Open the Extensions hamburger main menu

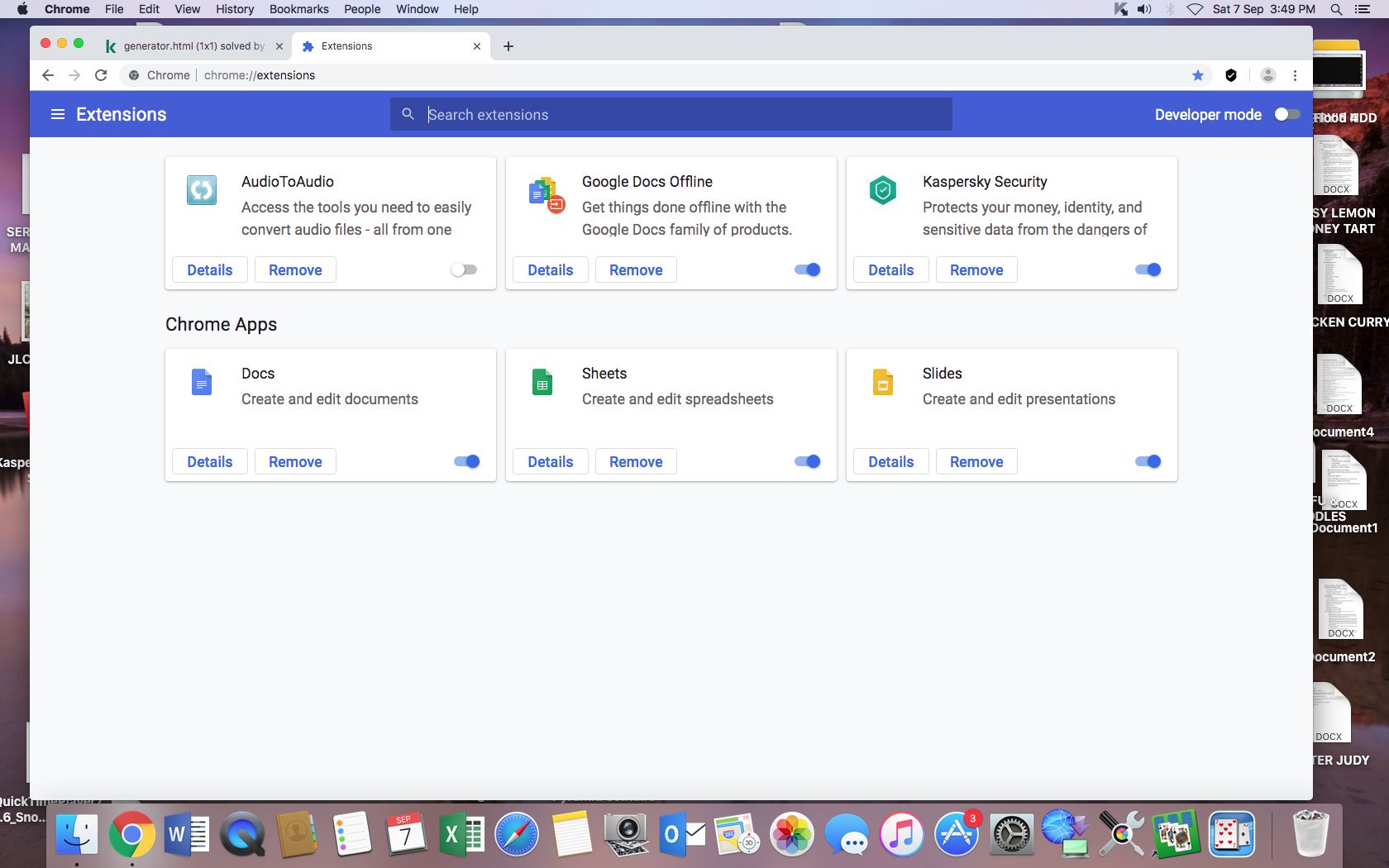pyautogui.click(x=57, y=114)
